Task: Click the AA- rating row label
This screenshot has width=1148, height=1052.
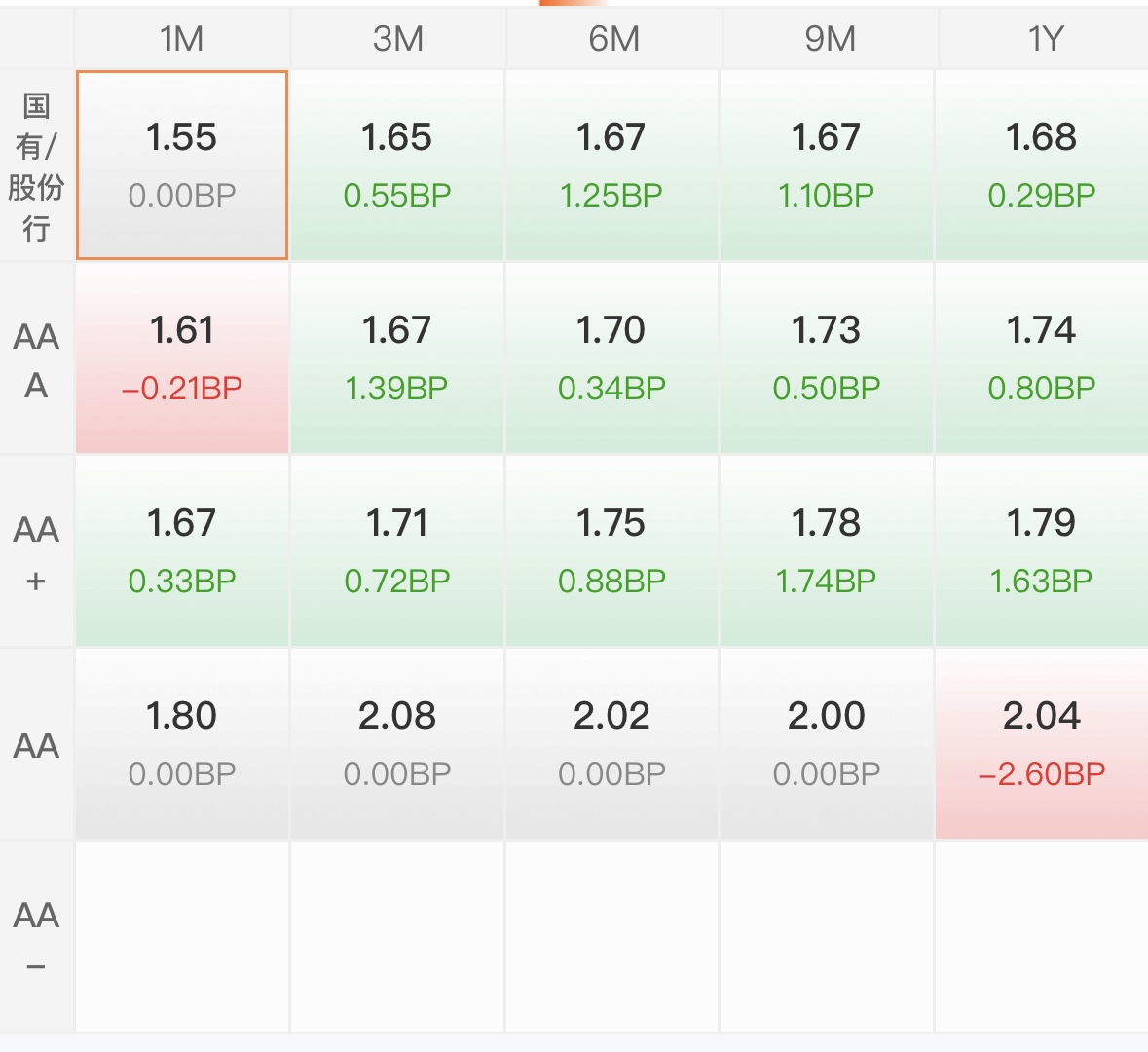Action: (x=37, y=937)
